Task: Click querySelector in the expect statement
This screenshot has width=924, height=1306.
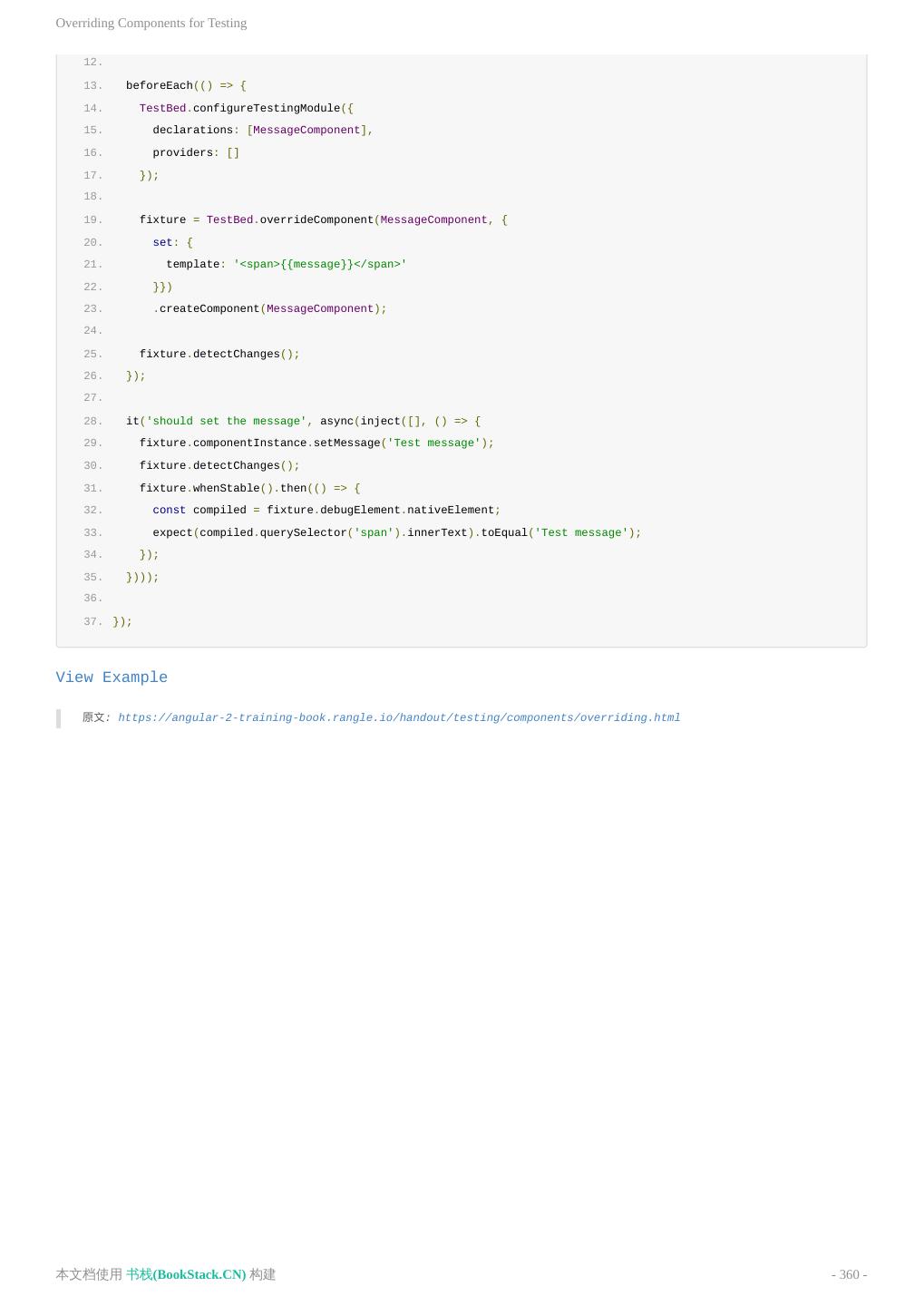Action: coord(303,532)
